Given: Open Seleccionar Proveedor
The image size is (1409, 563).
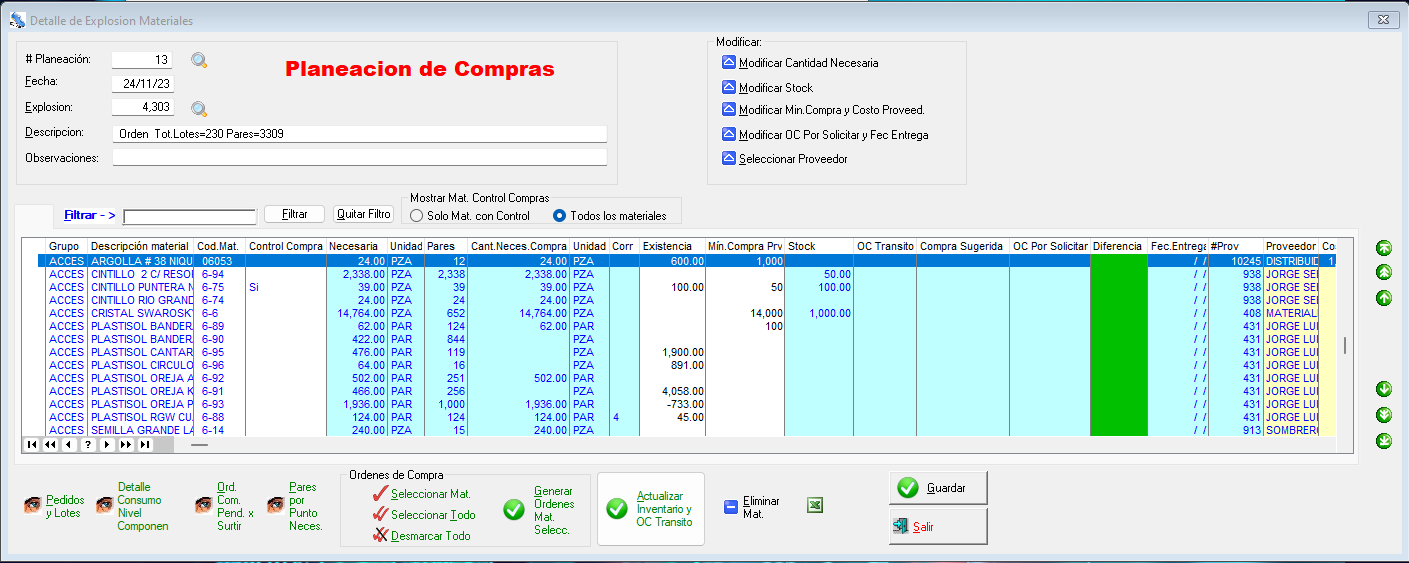Looking at the screenshot, I should tap(784, 159).
